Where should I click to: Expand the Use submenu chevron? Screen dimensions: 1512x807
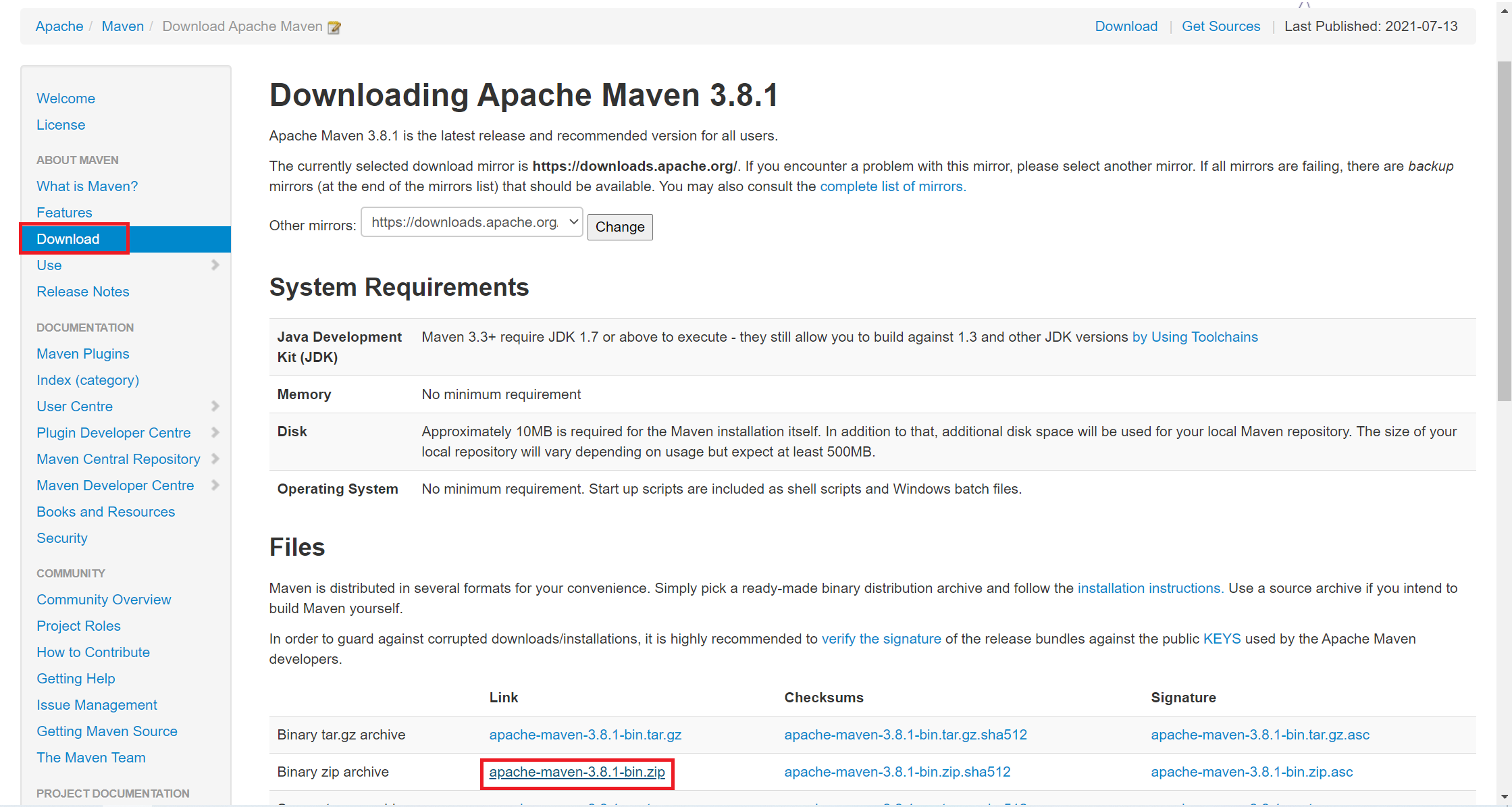[215, 265]
